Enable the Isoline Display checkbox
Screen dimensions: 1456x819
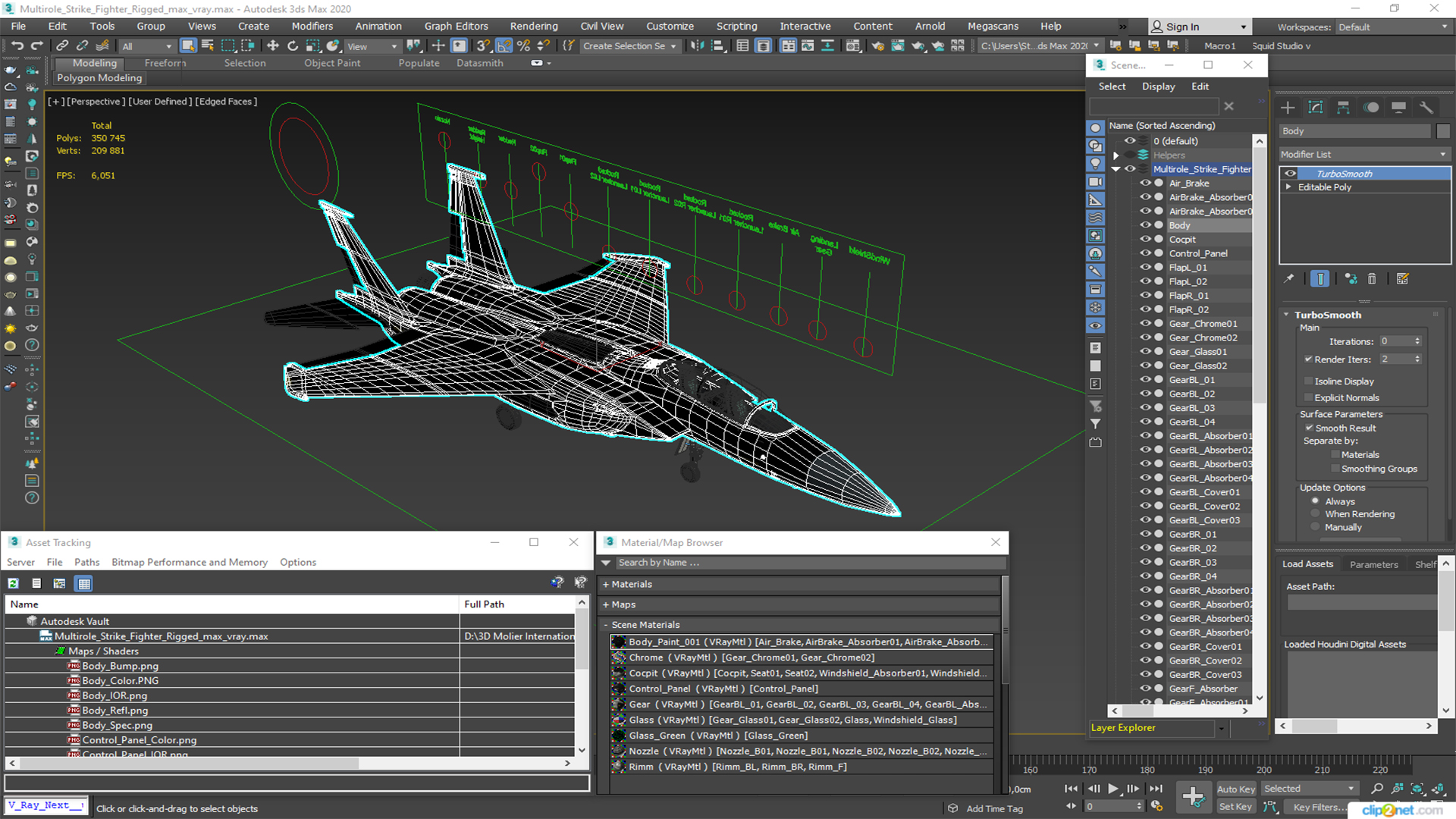coord(1308,381)
